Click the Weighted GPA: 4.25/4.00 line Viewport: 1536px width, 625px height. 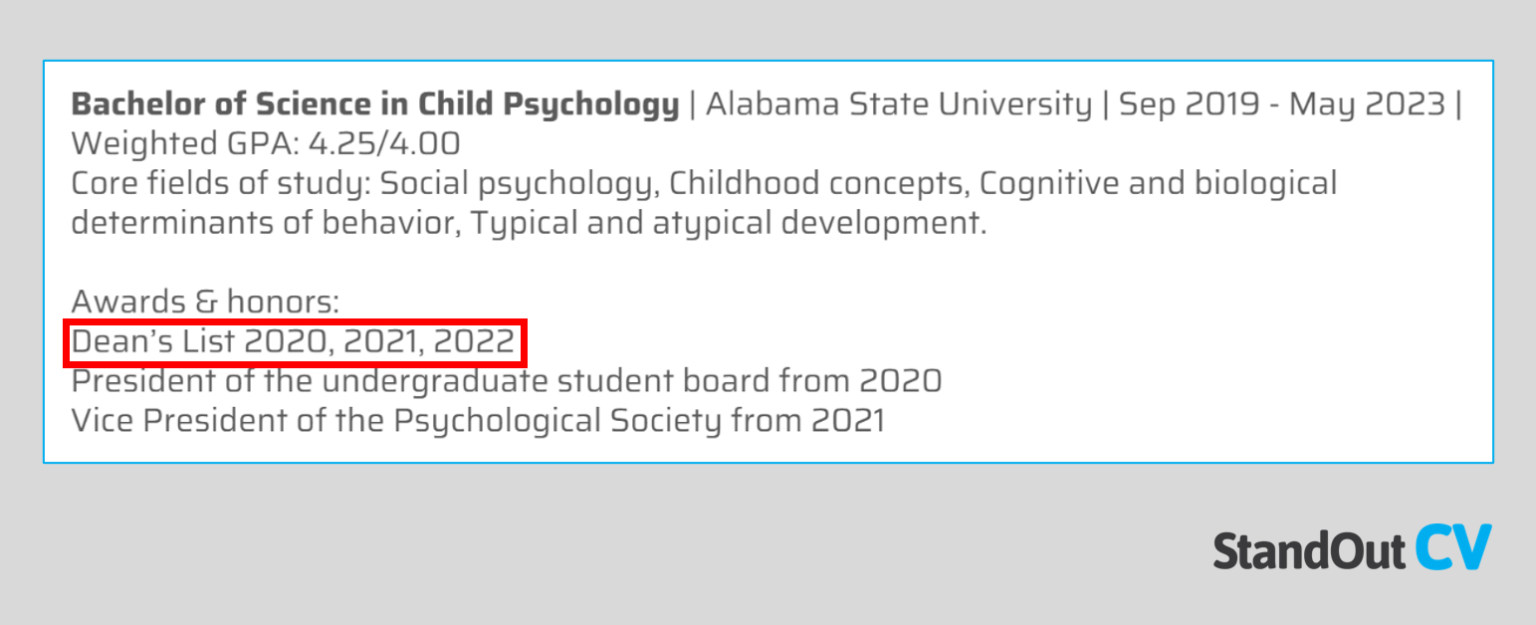click(x=266, y=144)
